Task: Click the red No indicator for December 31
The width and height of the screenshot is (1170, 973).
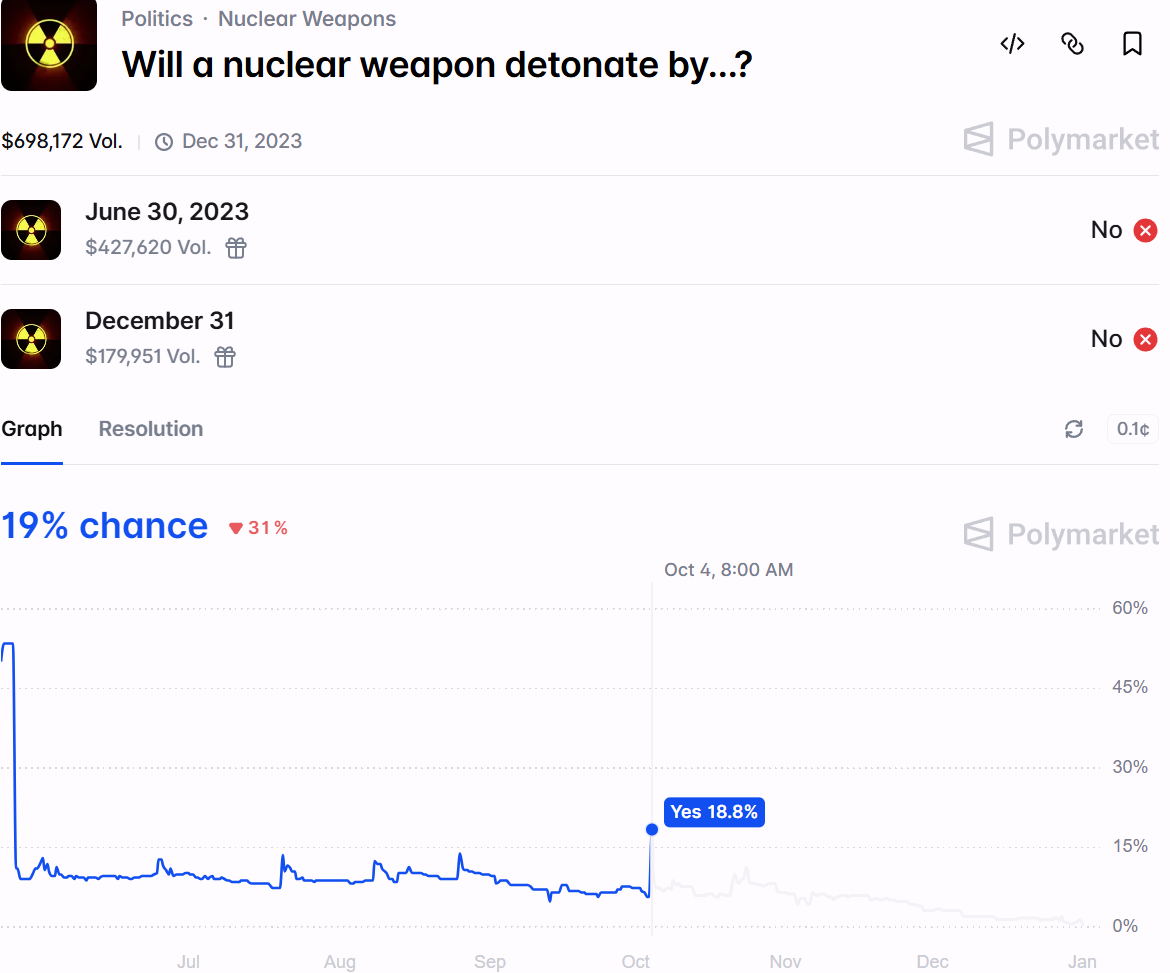Action: pyautogui.click(x=1144, y=339)
